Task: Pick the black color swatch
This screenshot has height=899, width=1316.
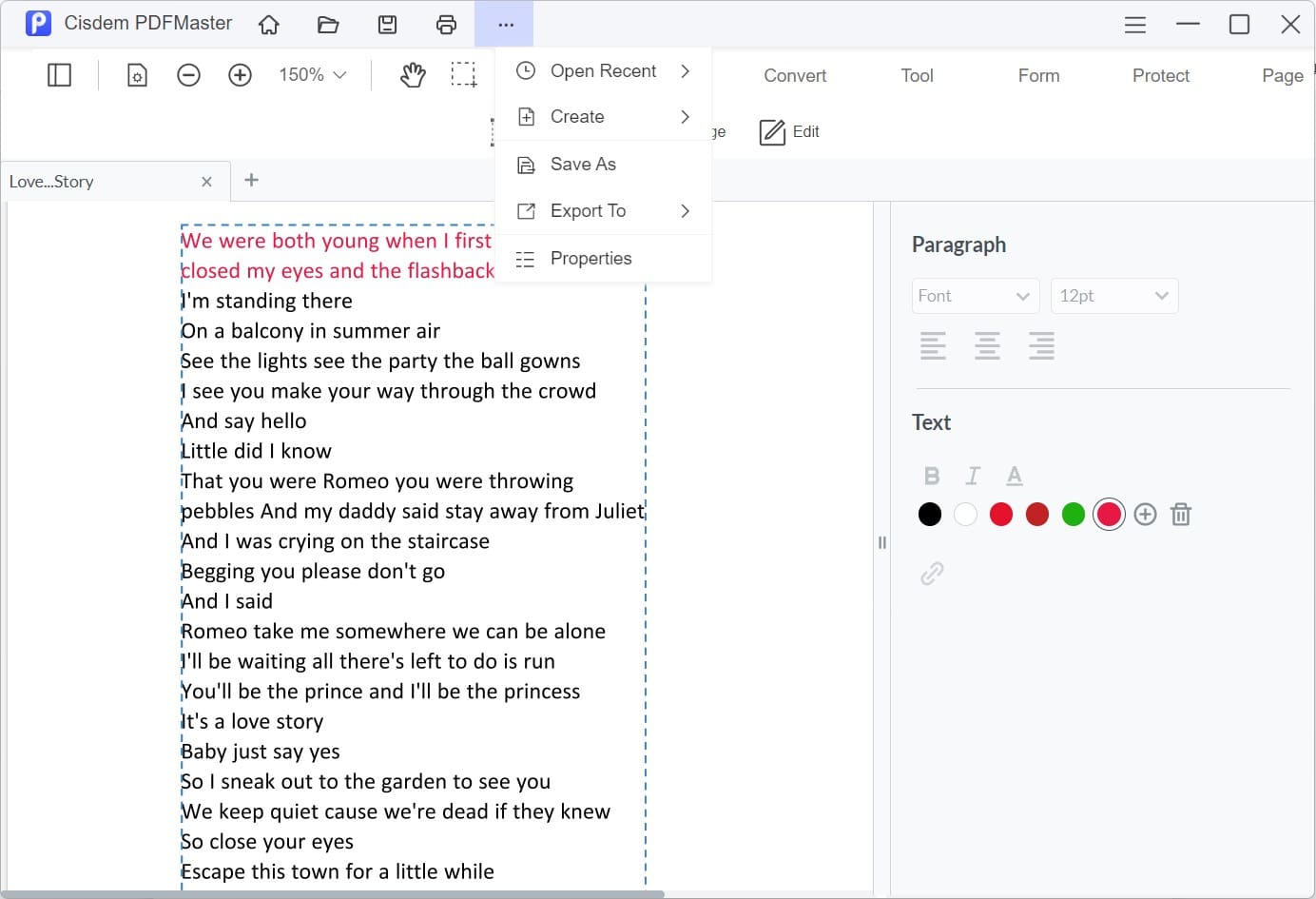Action: tap(930, 515)
